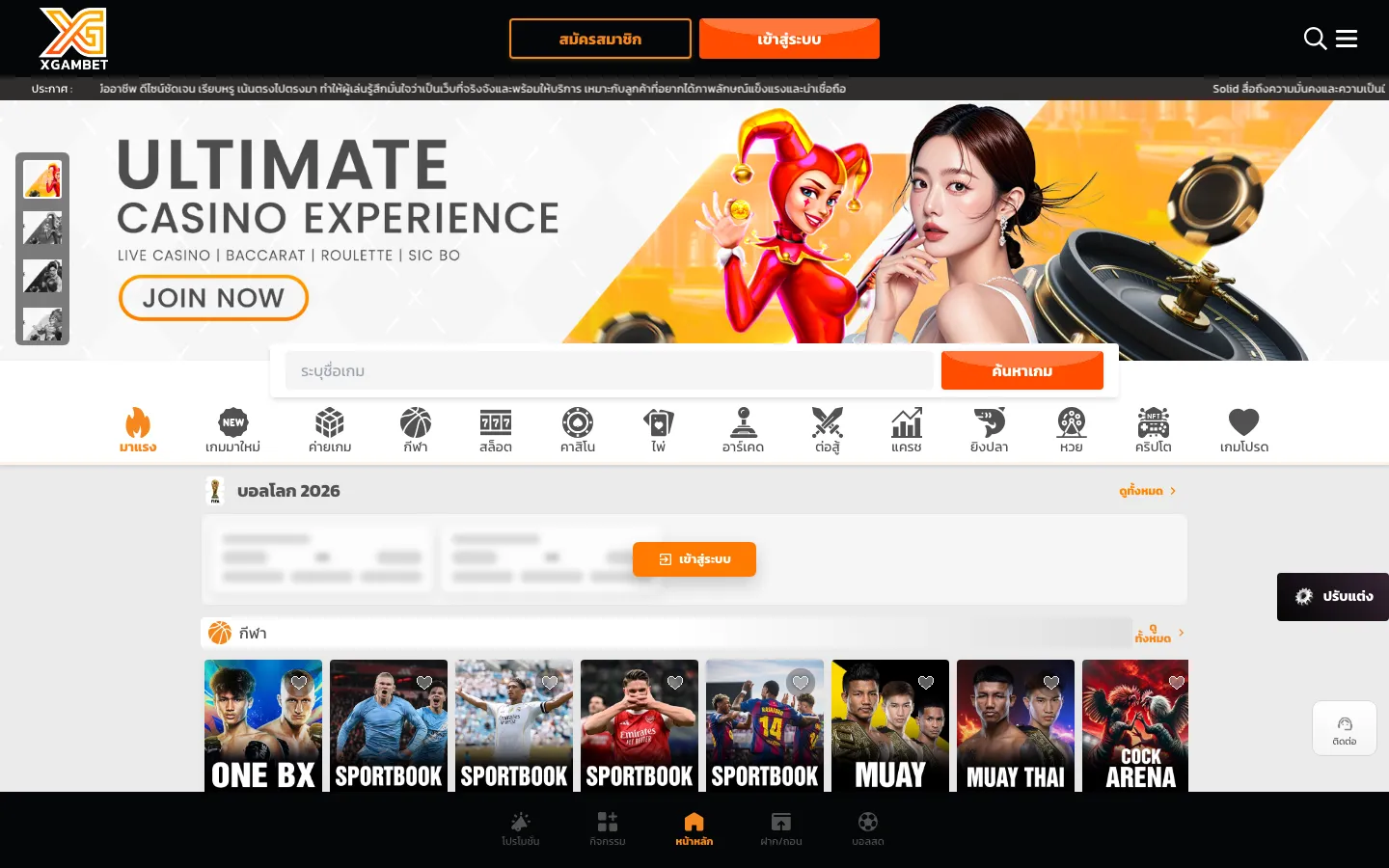The width and height of the screenshot is (1389, 868).
Task: Open the COCK ARENA game card
Action: click(x=1135, y=725)
